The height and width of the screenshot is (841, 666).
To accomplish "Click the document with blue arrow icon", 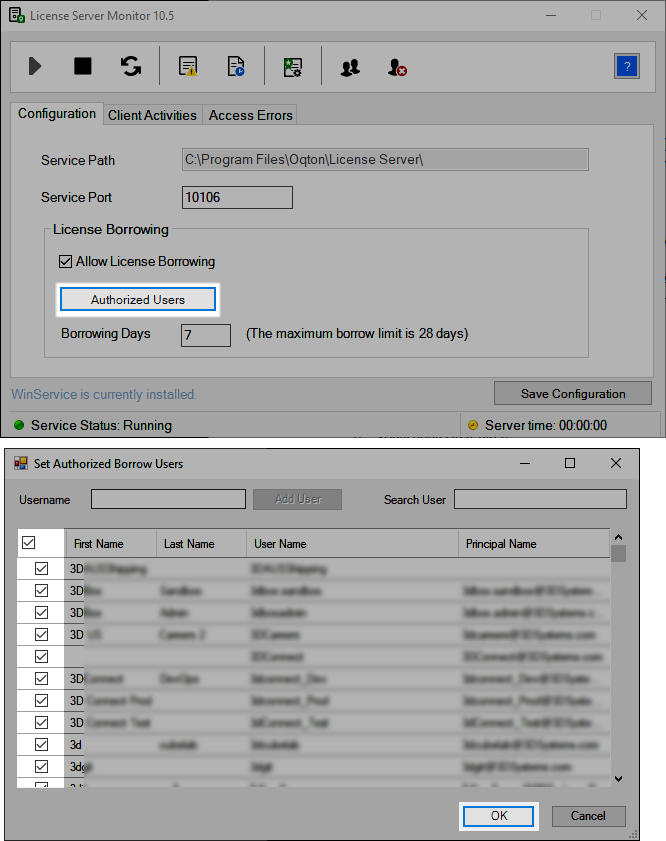I will pos(236,67).
